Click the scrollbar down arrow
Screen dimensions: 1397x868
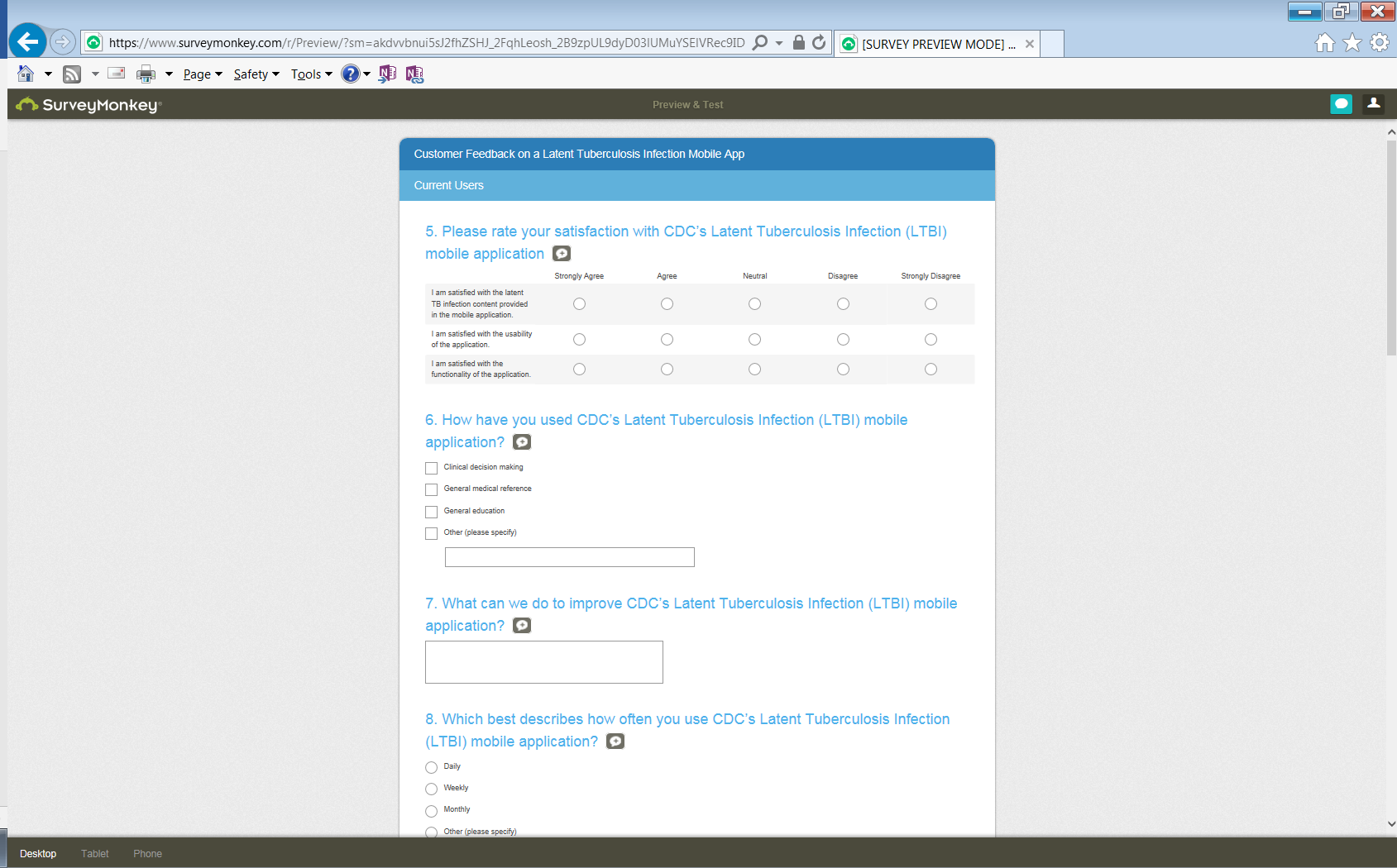(1391, 823)
